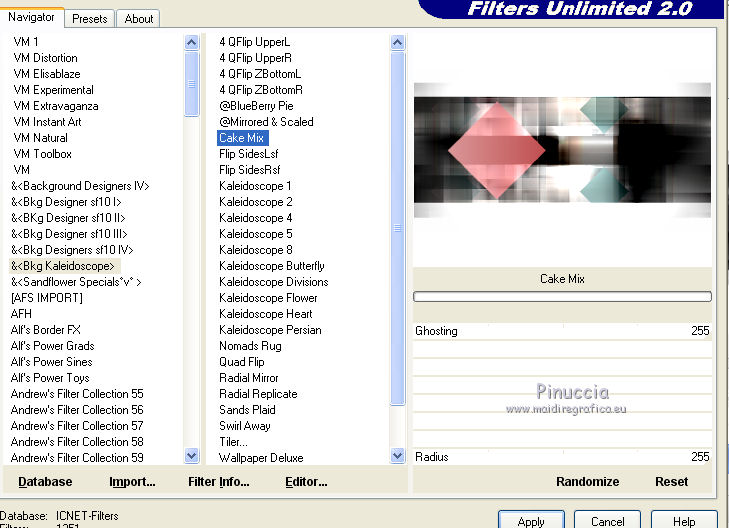The height and width of the screenshot is (528, 729).
Task: Select VM Distortion category
Action: [x=46, y=58]
